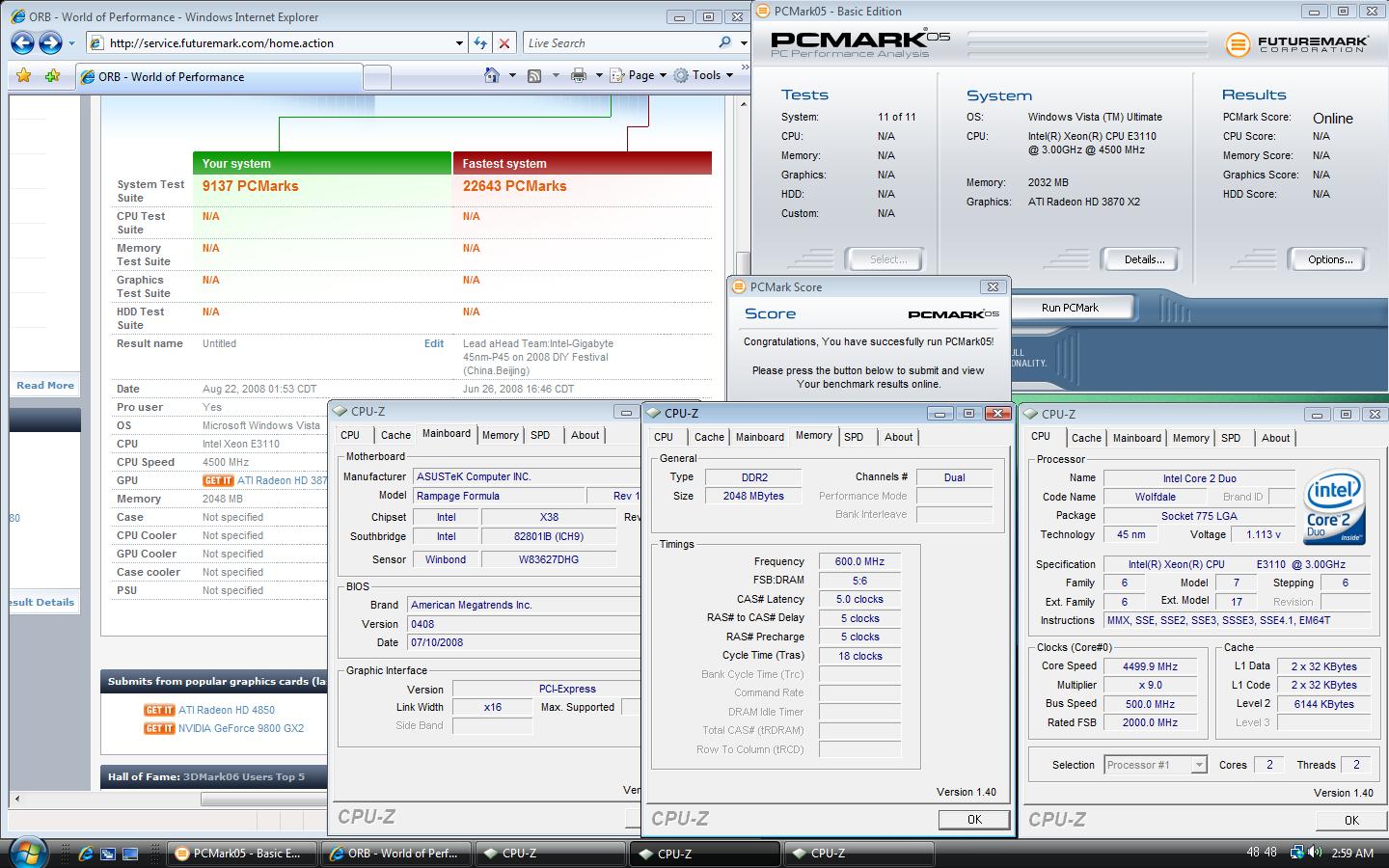
Task: Activate PCMark05 - Basic Edition taskbar button
Action: pos(241,854)
